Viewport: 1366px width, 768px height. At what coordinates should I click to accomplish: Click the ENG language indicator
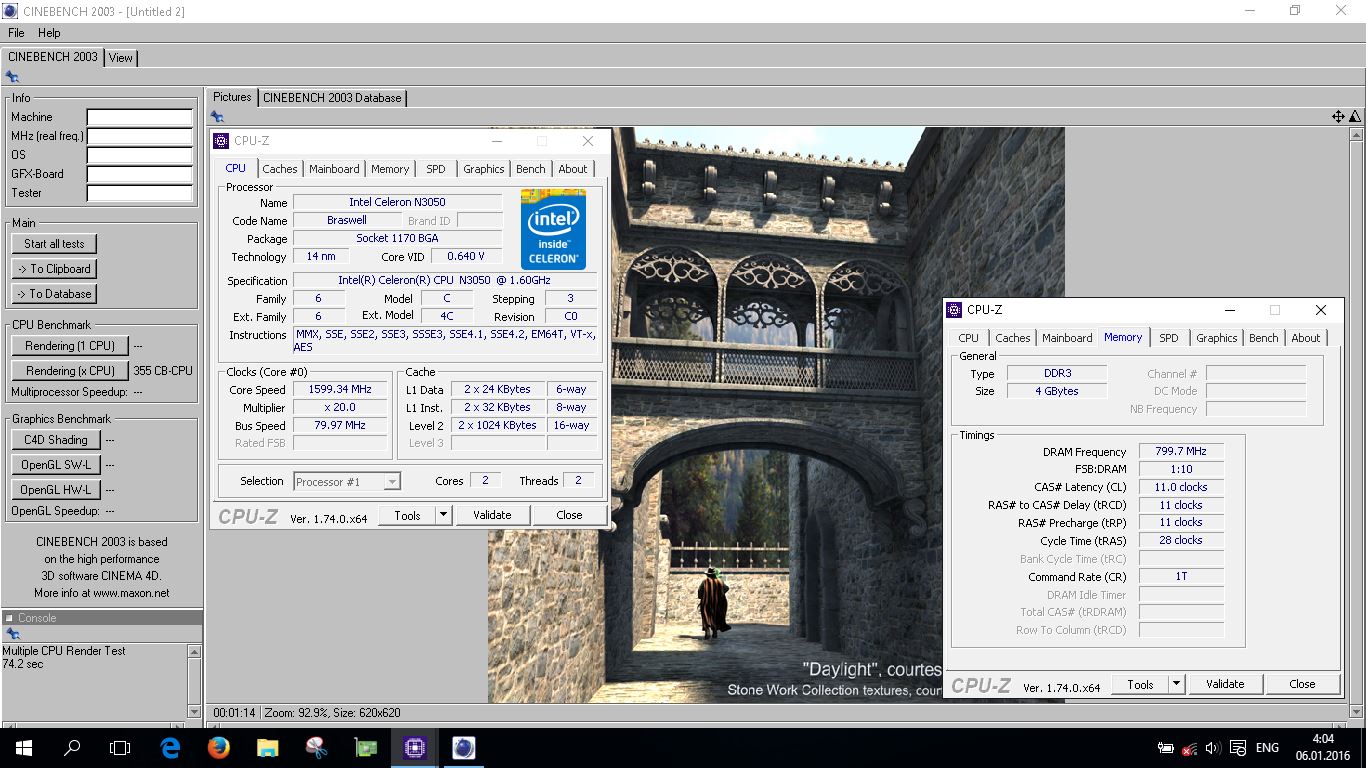click(x=1267, y=748)
